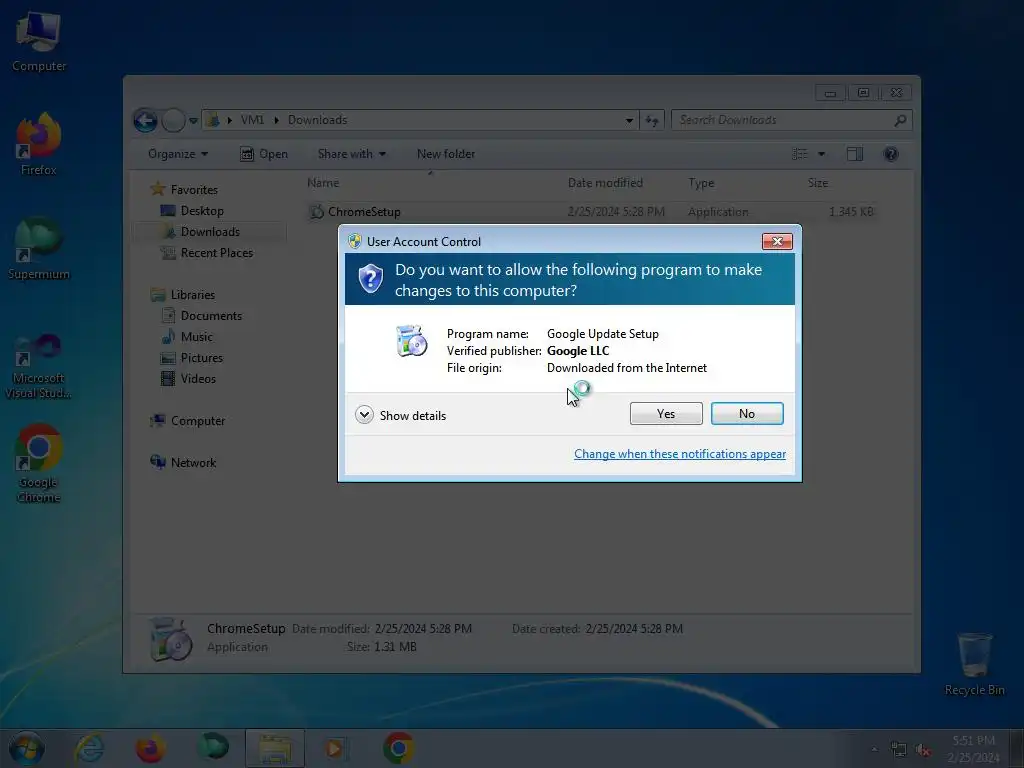The height and width of the screenshot is (768, 1024).
Task: Open the Share with menu
Action: click(x=351, y=154)
